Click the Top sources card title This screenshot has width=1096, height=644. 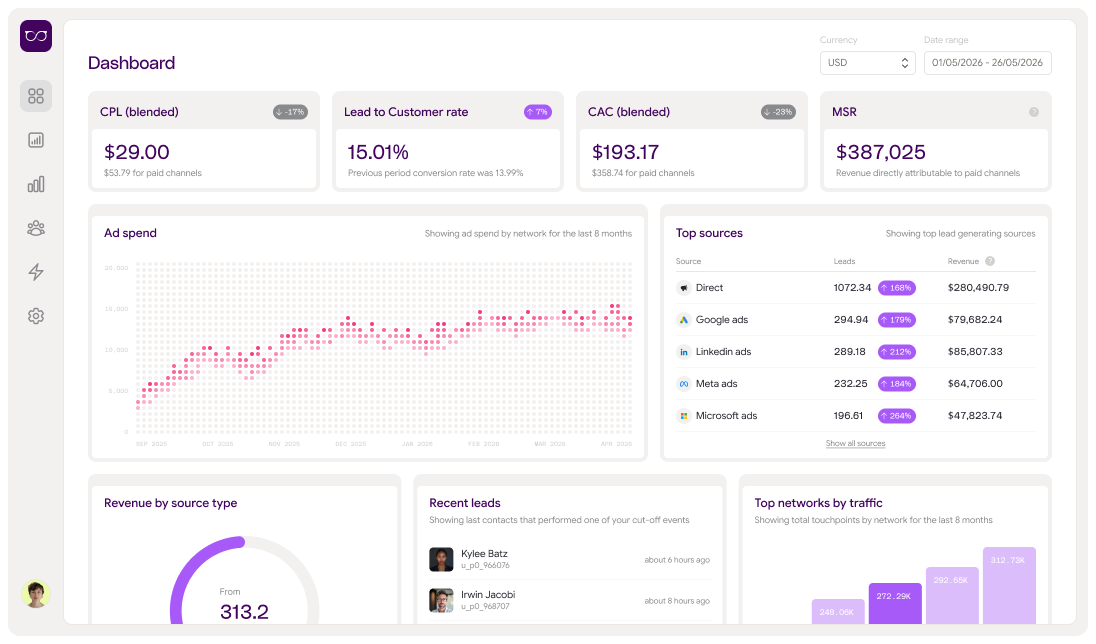click(x=709, y=233)
